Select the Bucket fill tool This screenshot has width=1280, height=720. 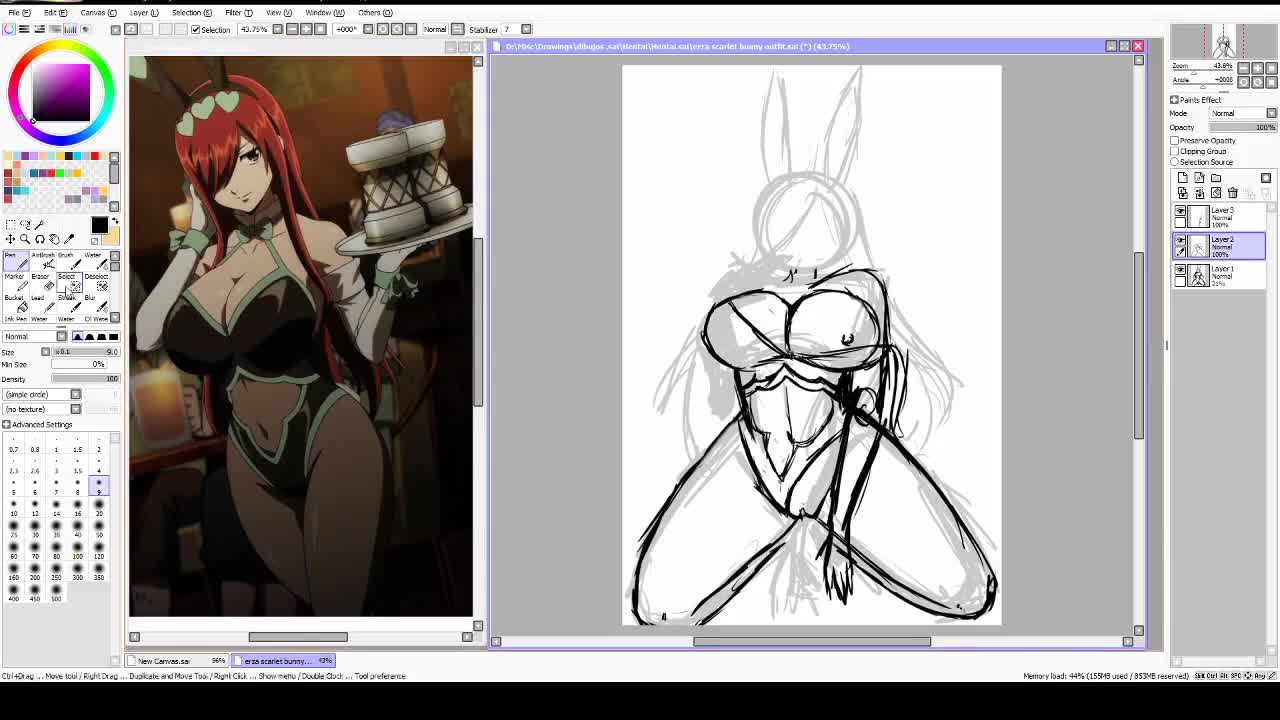(x=16, y=303)
